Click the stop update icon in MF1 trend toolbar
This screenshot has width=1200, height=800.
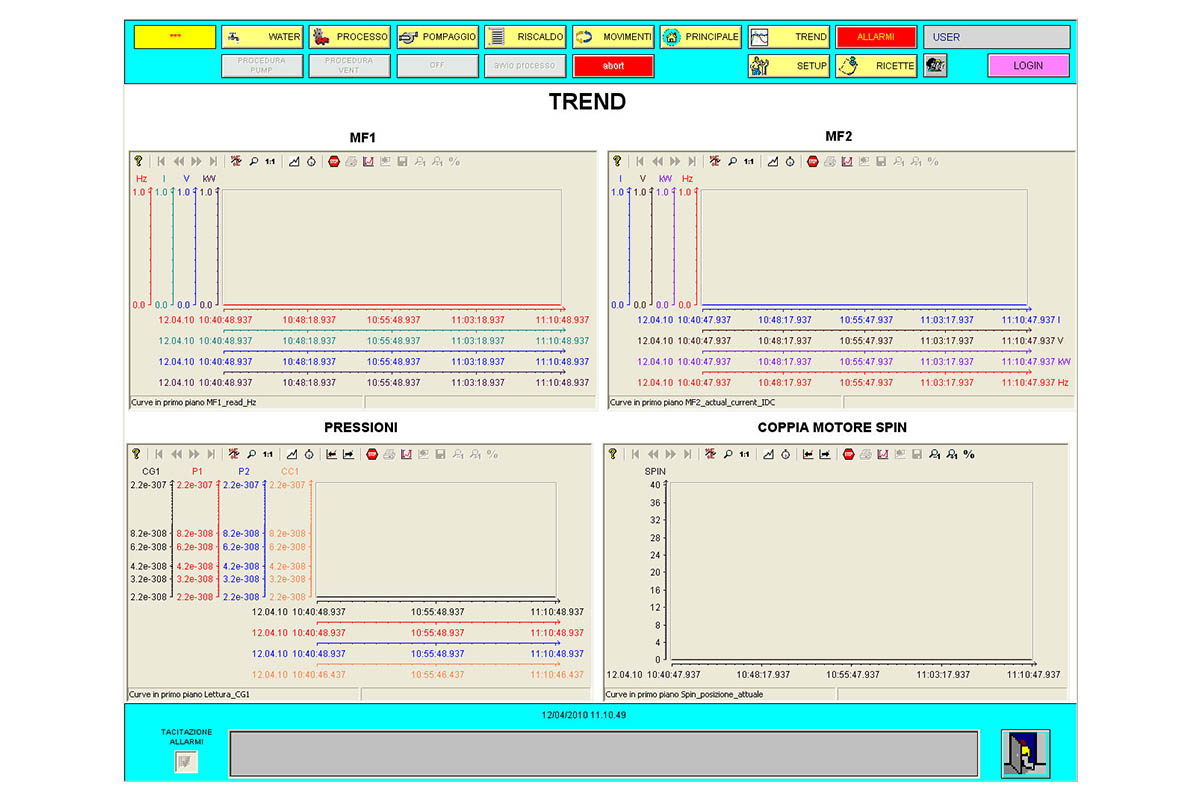[x=334, y=161]
